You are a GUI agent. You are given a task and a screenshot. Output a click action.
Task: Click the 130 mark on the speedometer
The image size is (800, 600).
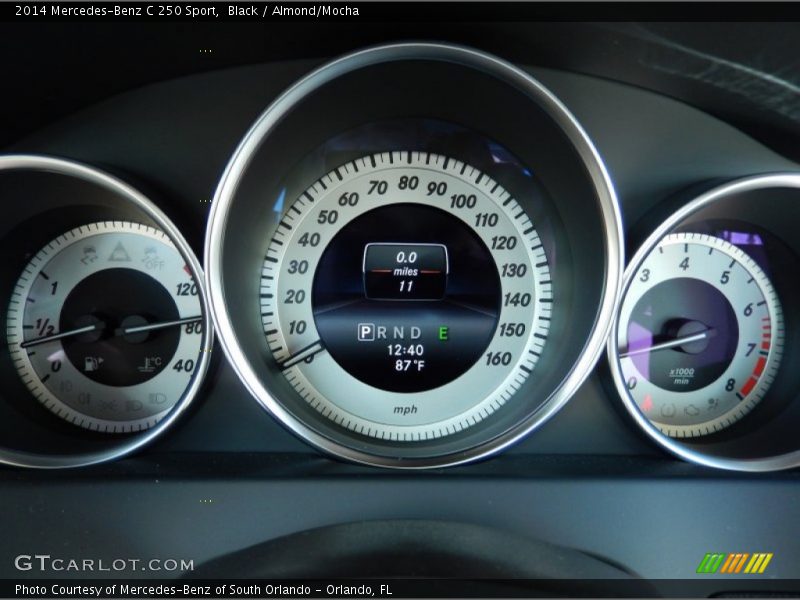[513, 270]
